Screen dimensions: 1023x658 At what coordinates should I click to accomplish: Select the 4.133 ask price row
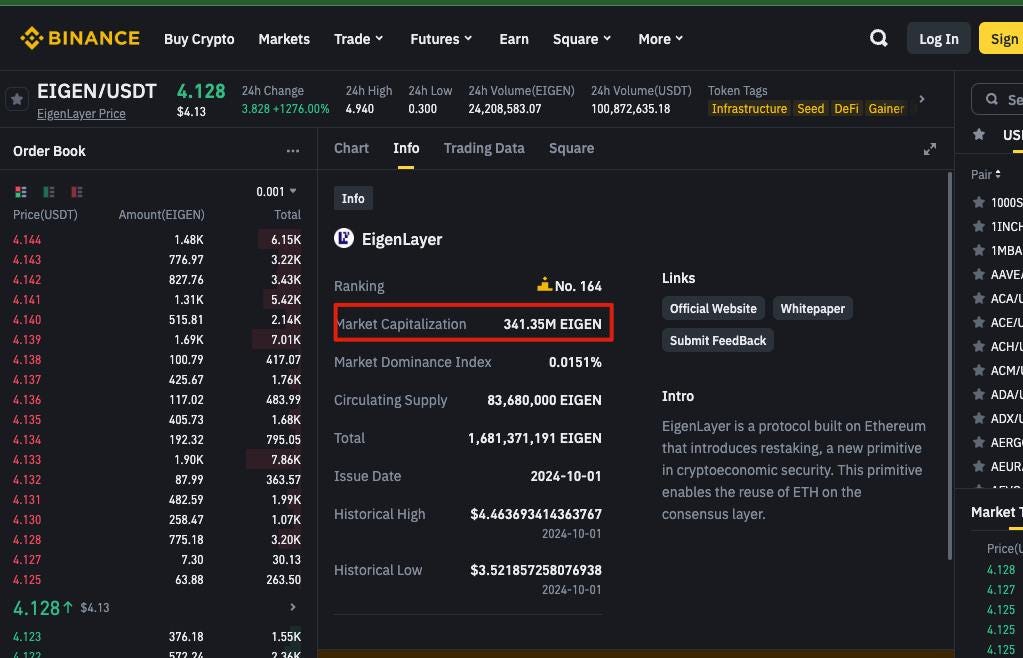click(x=157, y=459)
